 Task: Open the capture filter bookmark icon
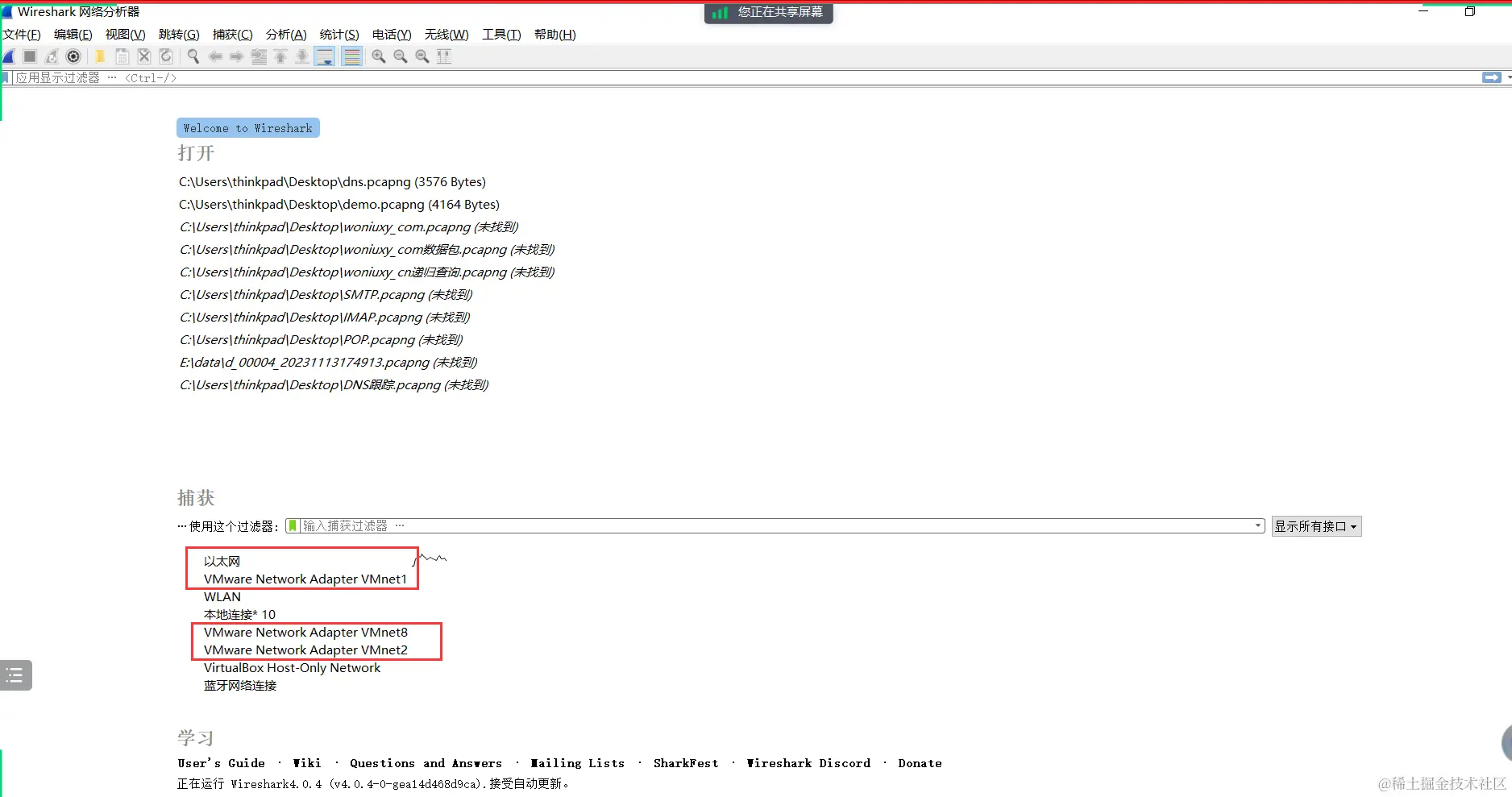(x=293, y=526)
